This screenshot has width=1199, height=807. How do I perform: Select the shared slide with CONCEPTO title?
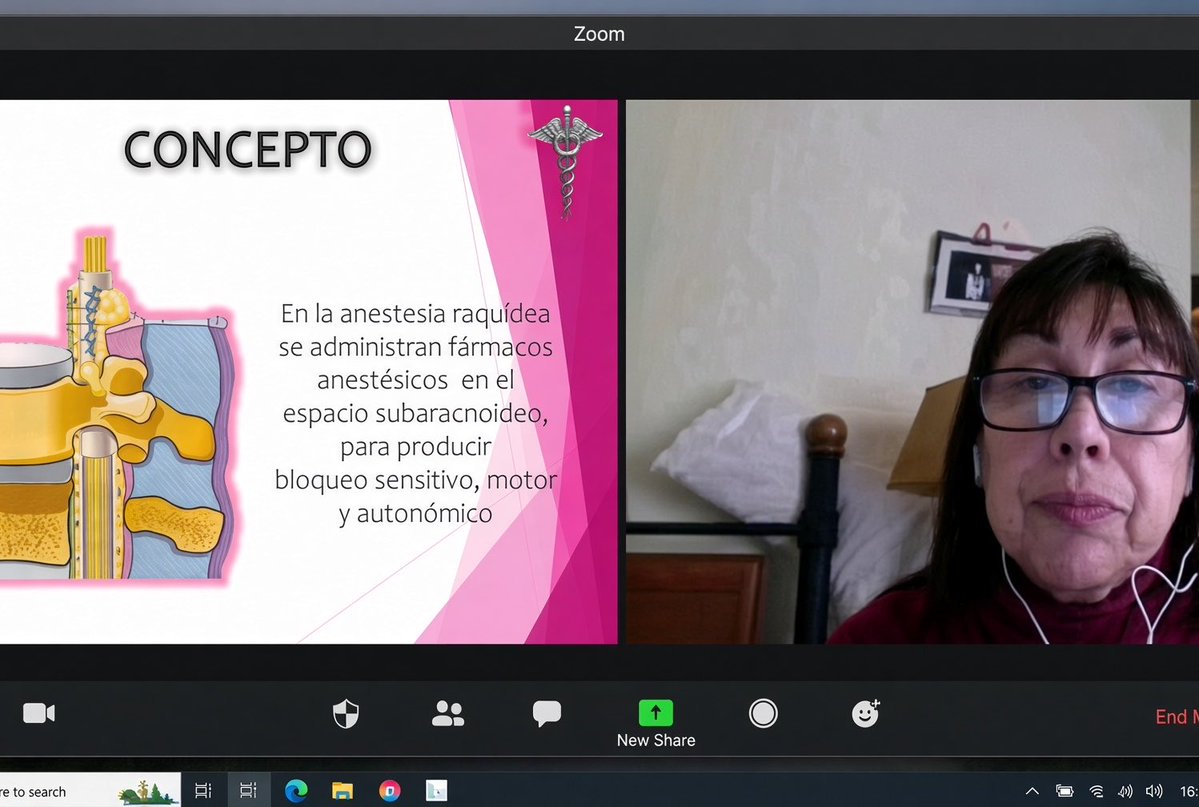[308, 372]
